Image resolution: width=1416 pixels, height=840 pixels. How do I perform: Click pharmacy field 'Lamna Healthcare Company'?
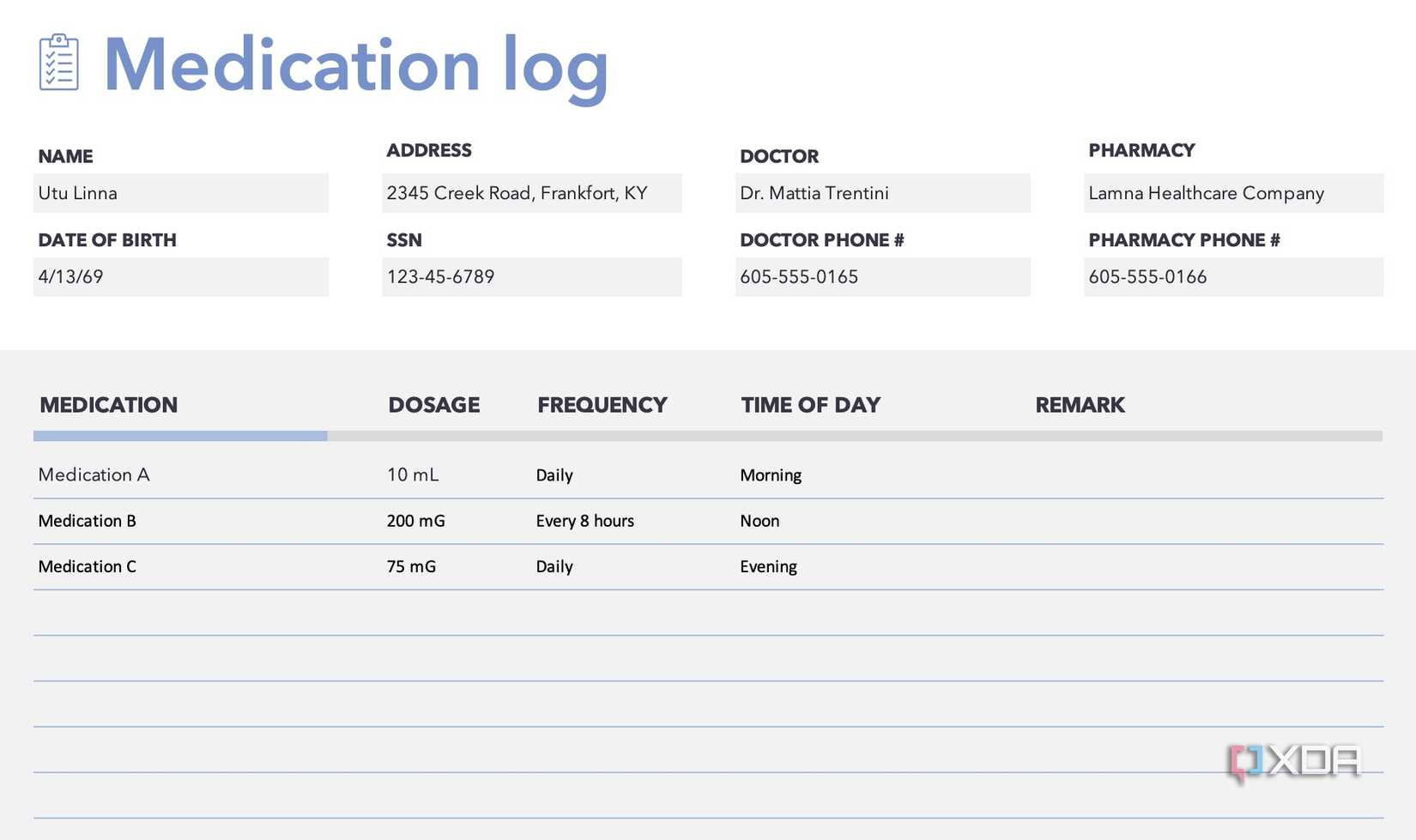1234,193
